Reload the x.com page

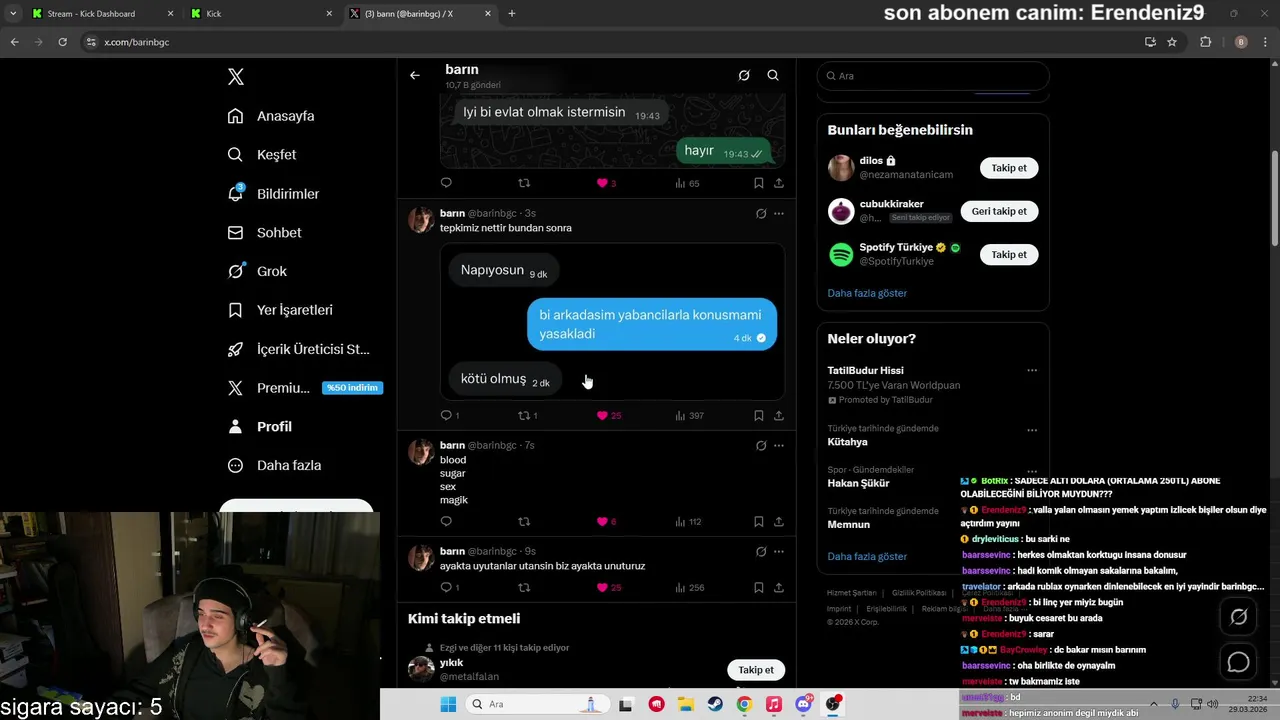point(63,42)
